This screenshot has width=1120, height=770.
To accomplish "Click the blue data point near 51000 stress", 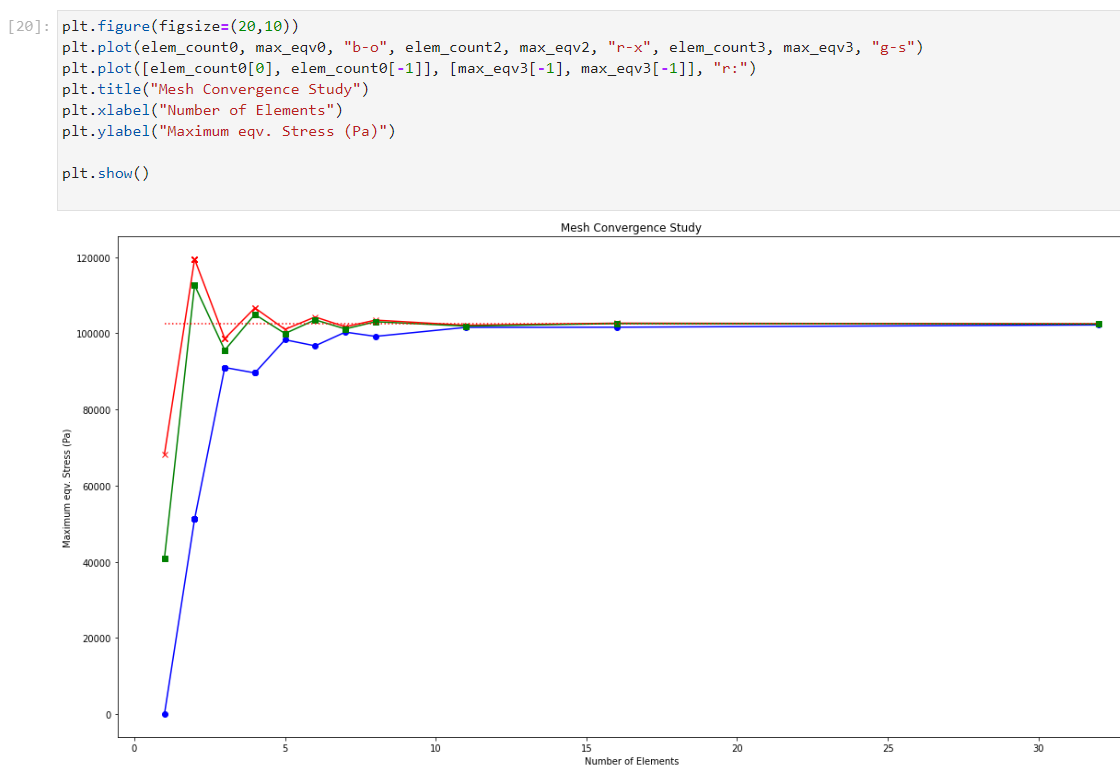I will pos(194,519).
